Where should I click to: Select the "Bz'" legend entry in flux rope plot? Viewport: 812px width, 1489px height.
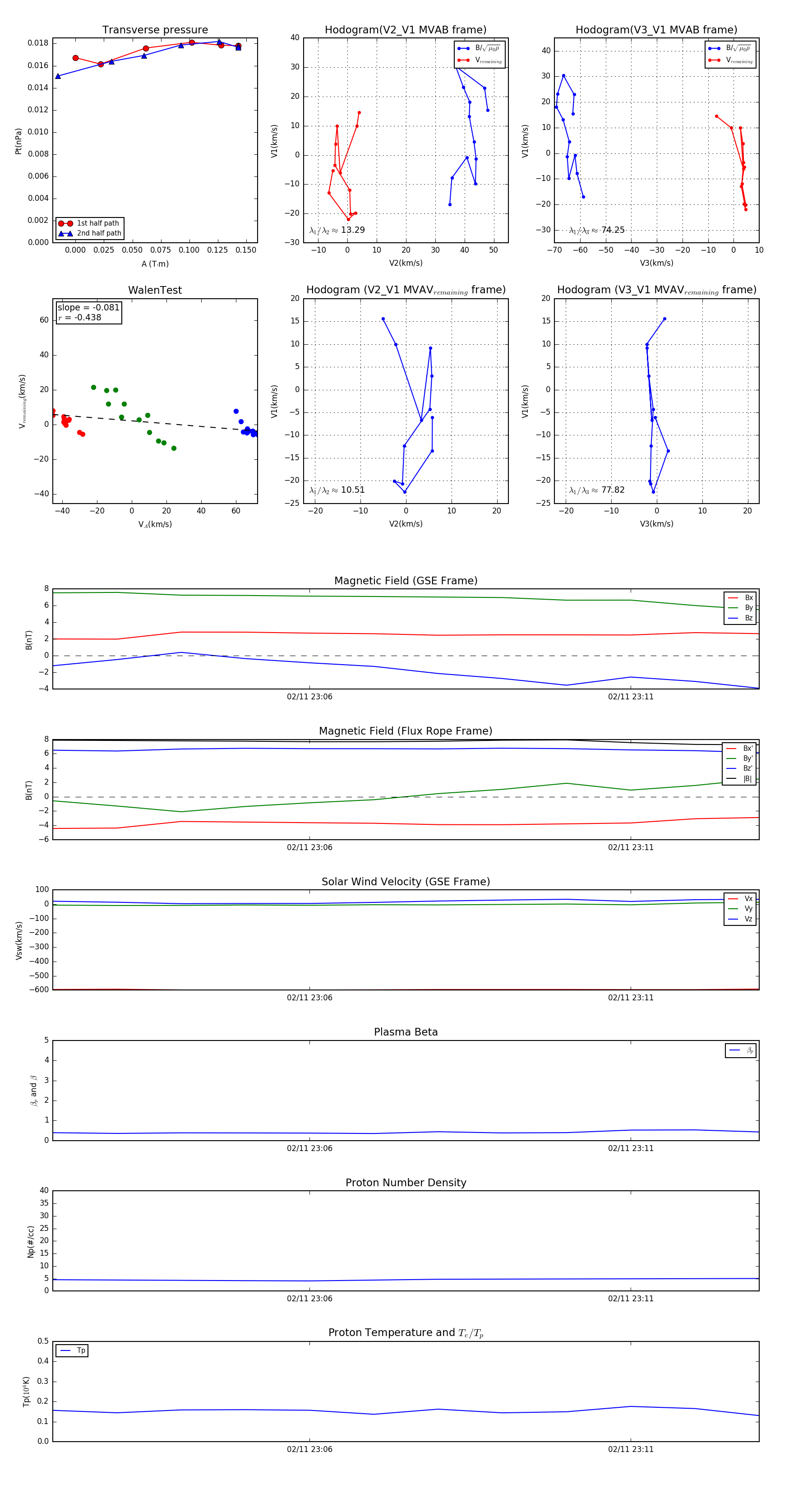739,769
